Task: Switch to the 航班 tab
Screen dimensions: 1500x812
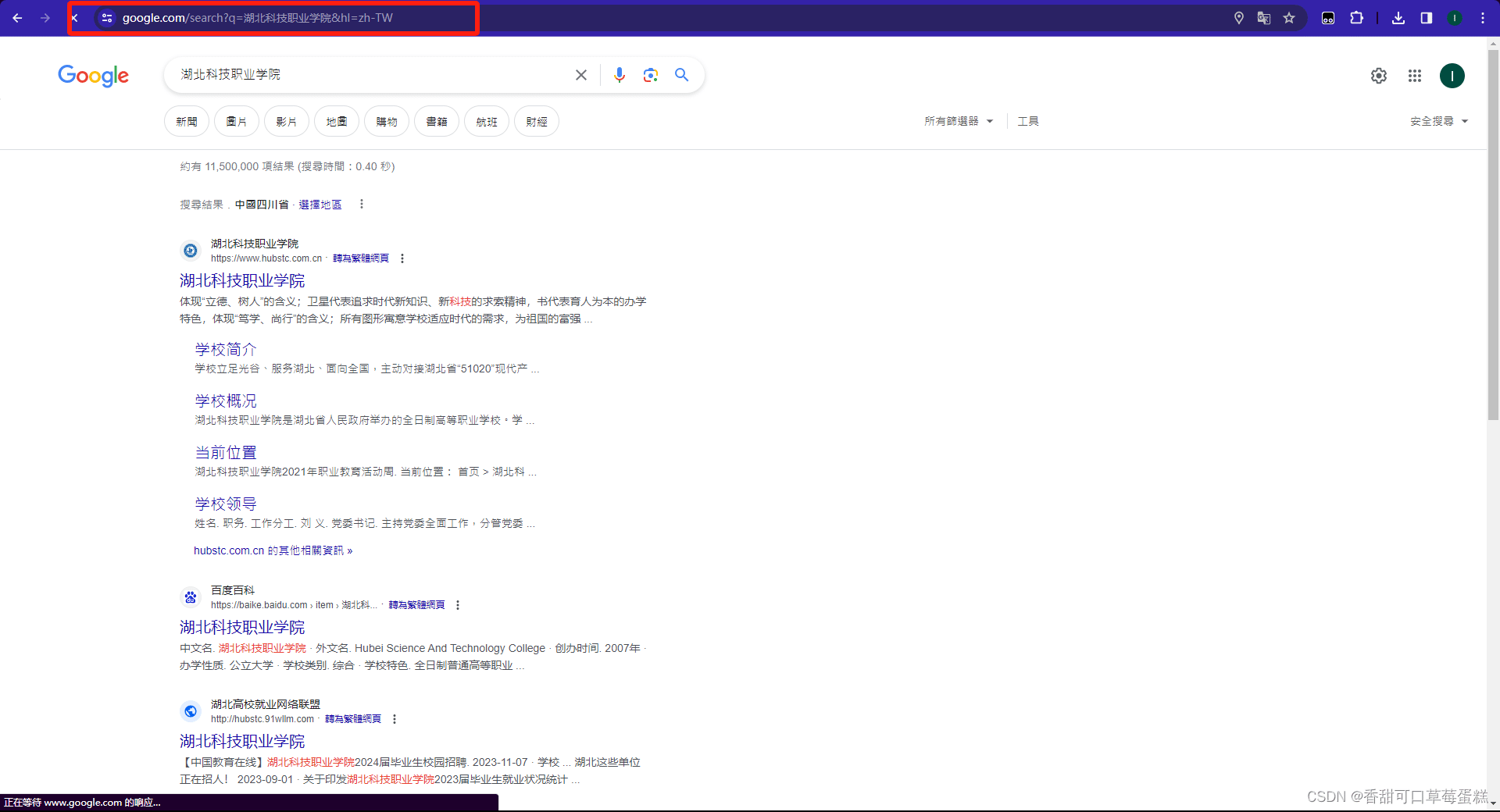Action: 487,121
